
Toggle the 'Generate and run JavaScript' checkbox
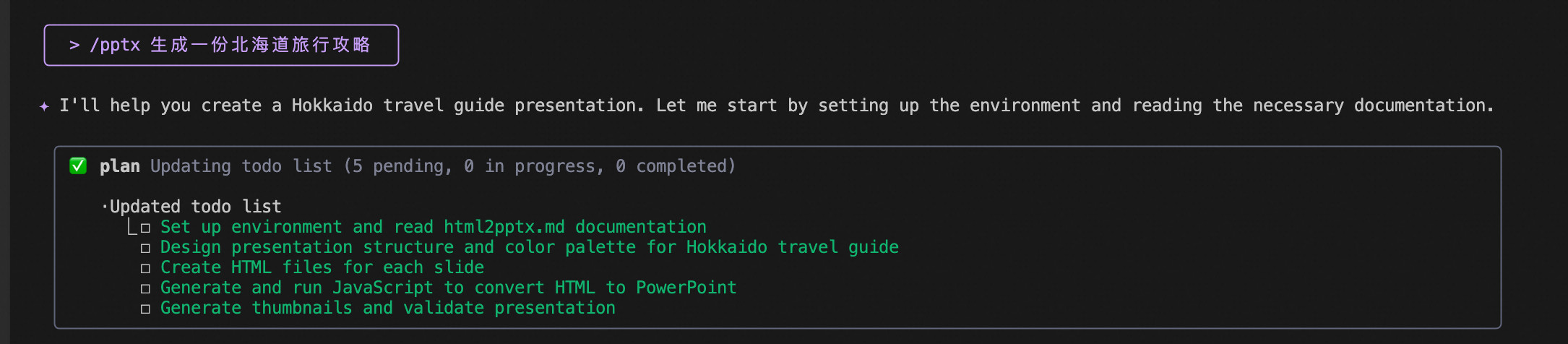[145, 289]
